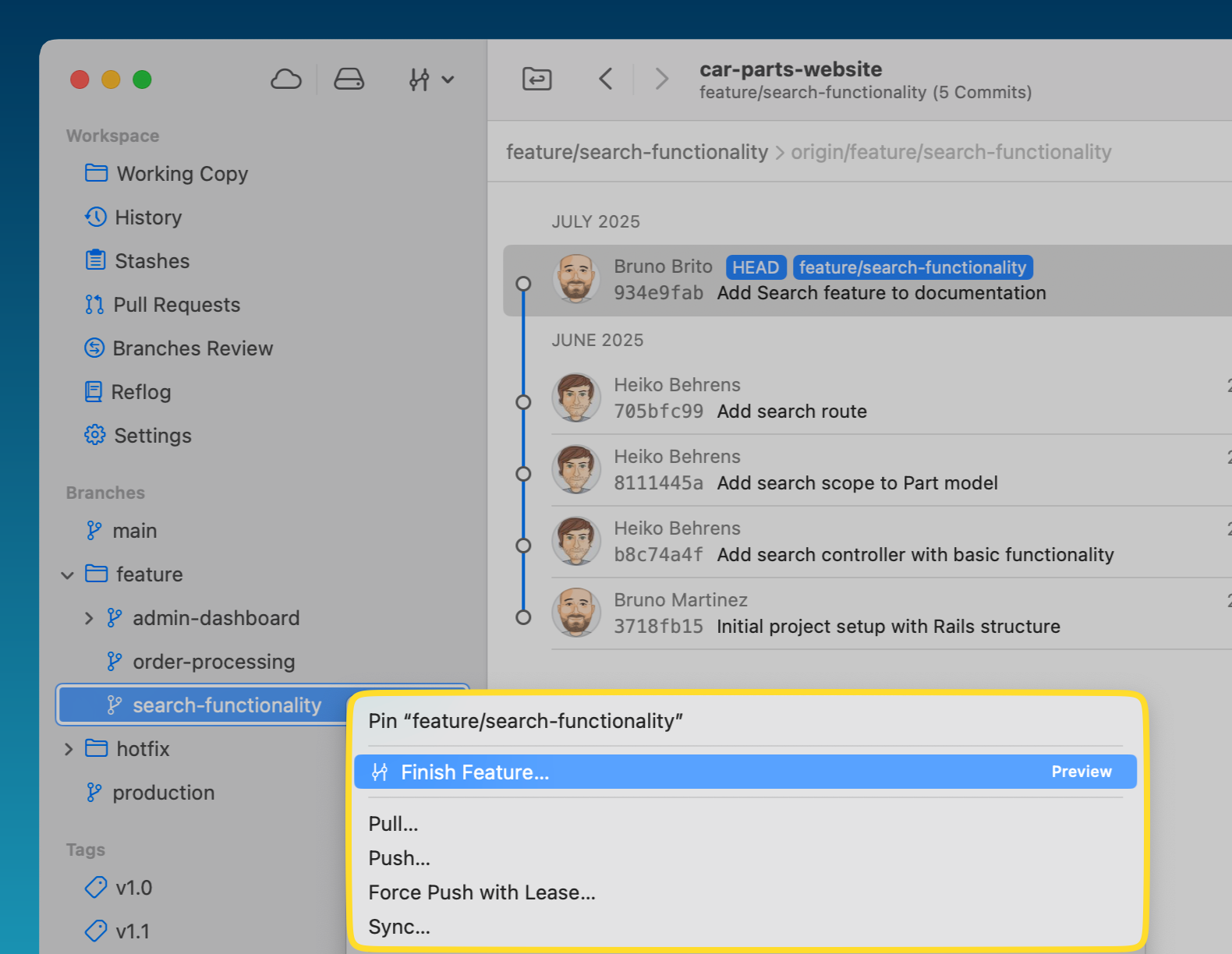Open Pull Requests section
The width and height of the screenshot is (1232, 954).
(x=176, y=305)
